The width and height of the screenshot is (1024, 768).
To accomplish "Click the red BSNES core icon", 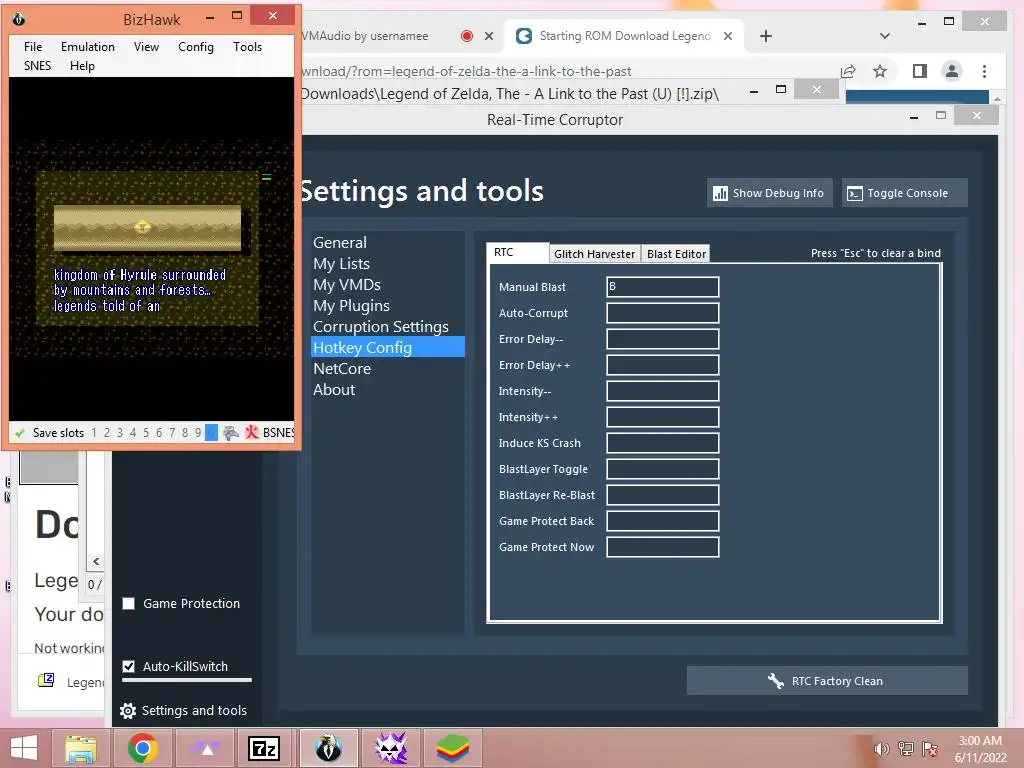I will pyautogui.click(x=251, y=432).
